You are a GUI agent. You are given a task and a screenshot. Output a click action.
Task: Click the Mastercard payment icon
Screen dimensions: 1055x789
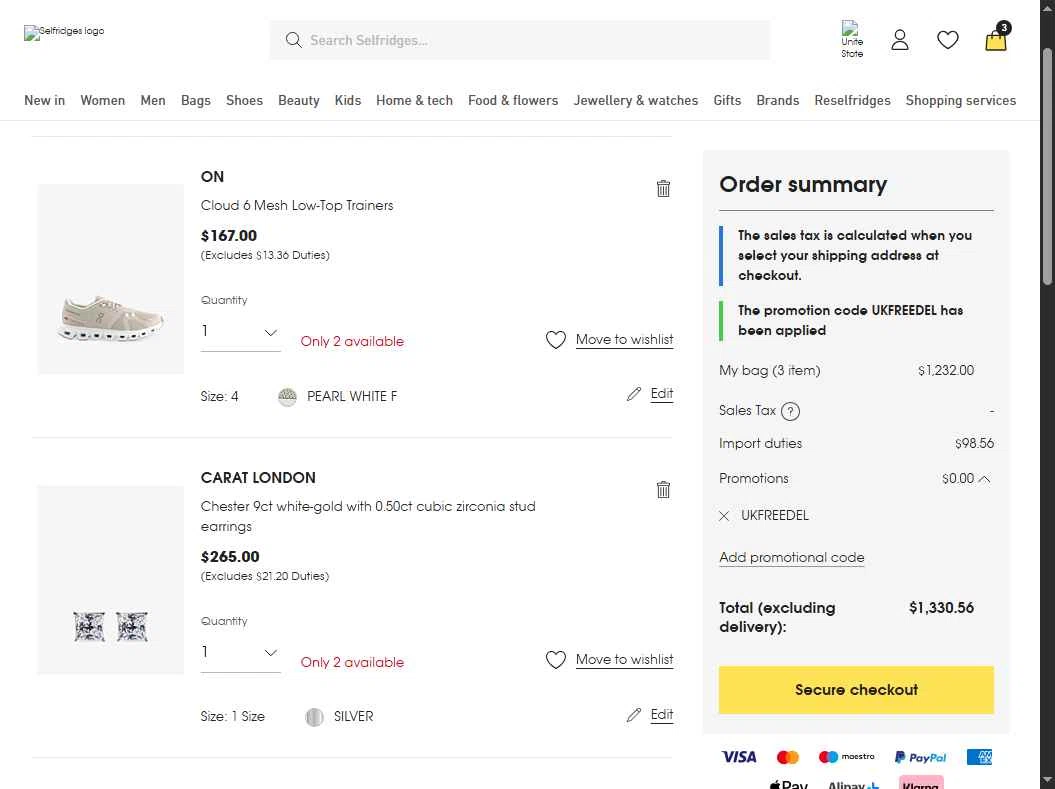tap(788, 757)
